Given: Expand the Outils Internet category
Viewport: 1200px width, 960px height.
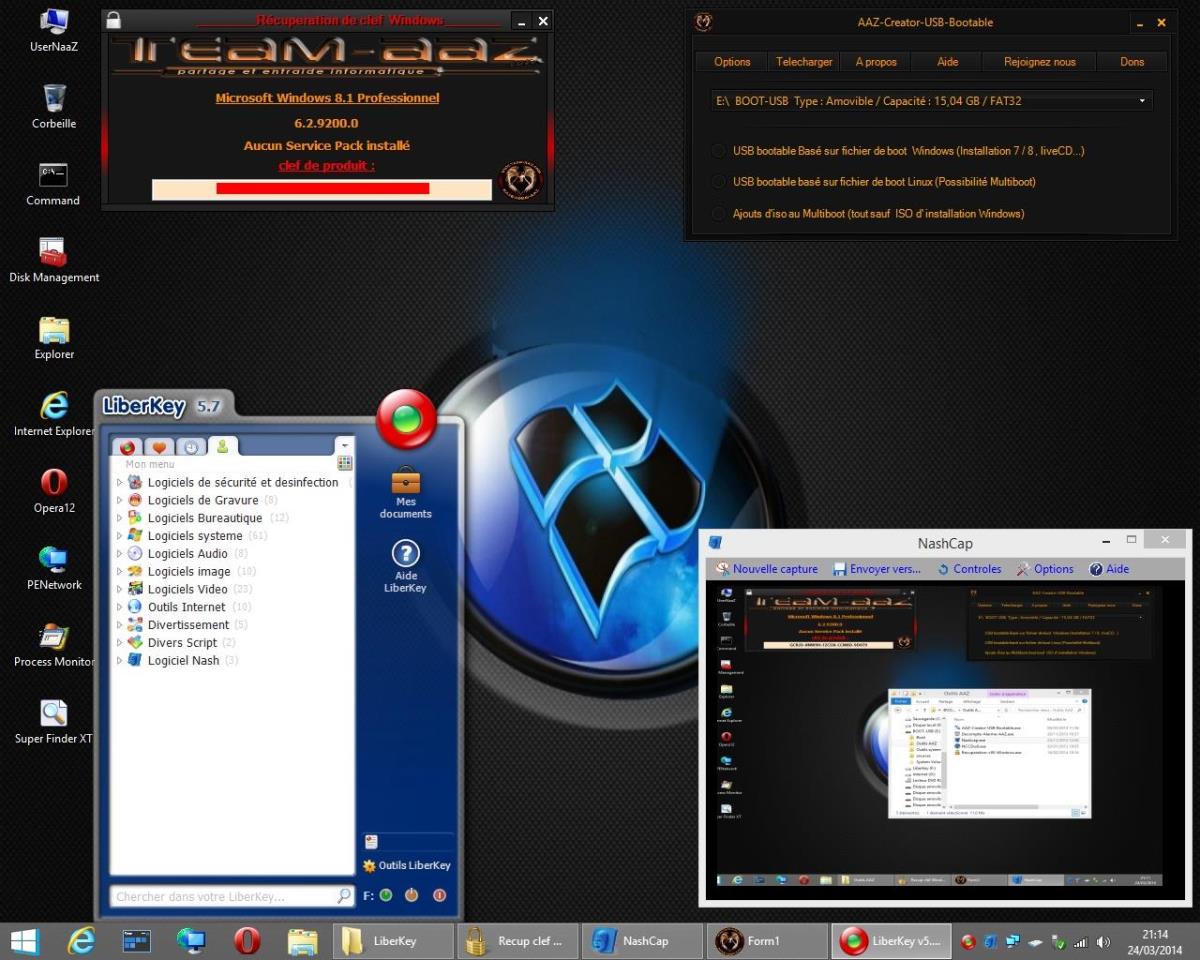Looking at the screenshot, I should click(120, 607).
